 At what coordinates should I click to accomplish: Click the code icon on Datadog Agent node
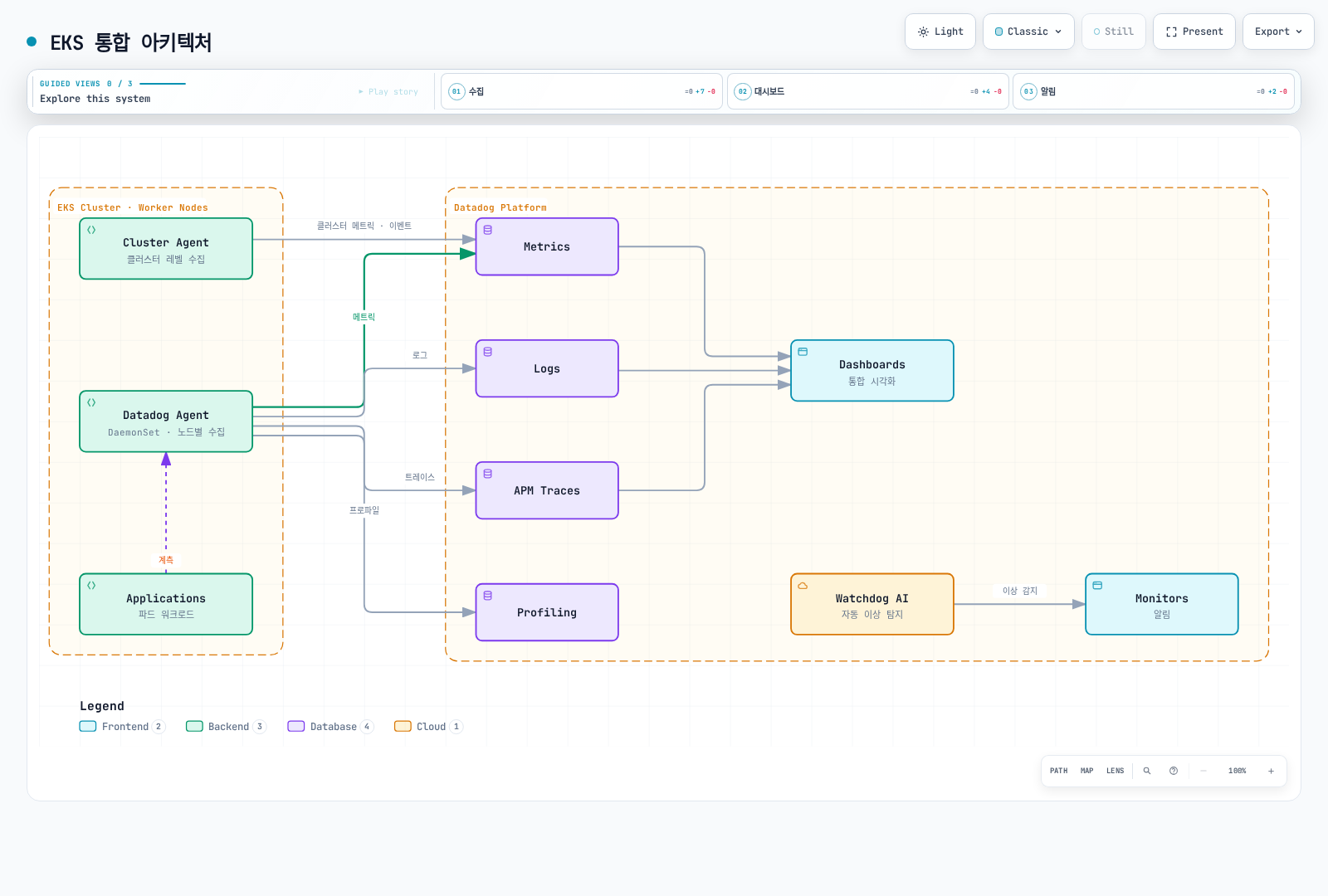[x=91, y=402]
